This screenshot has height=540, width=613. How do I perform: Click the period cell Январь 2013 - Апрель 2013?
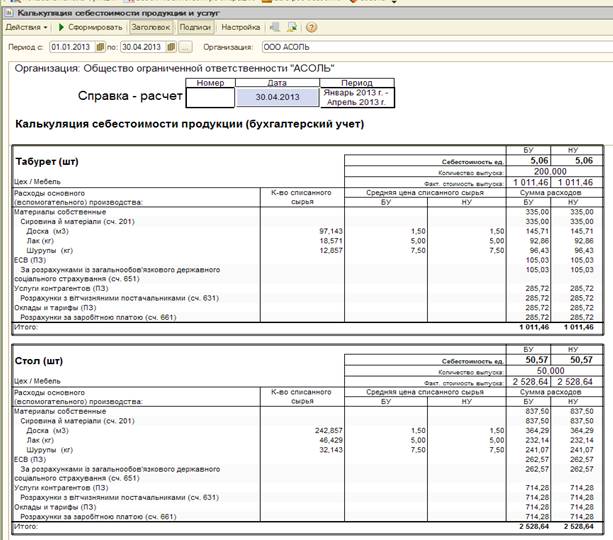357,97
